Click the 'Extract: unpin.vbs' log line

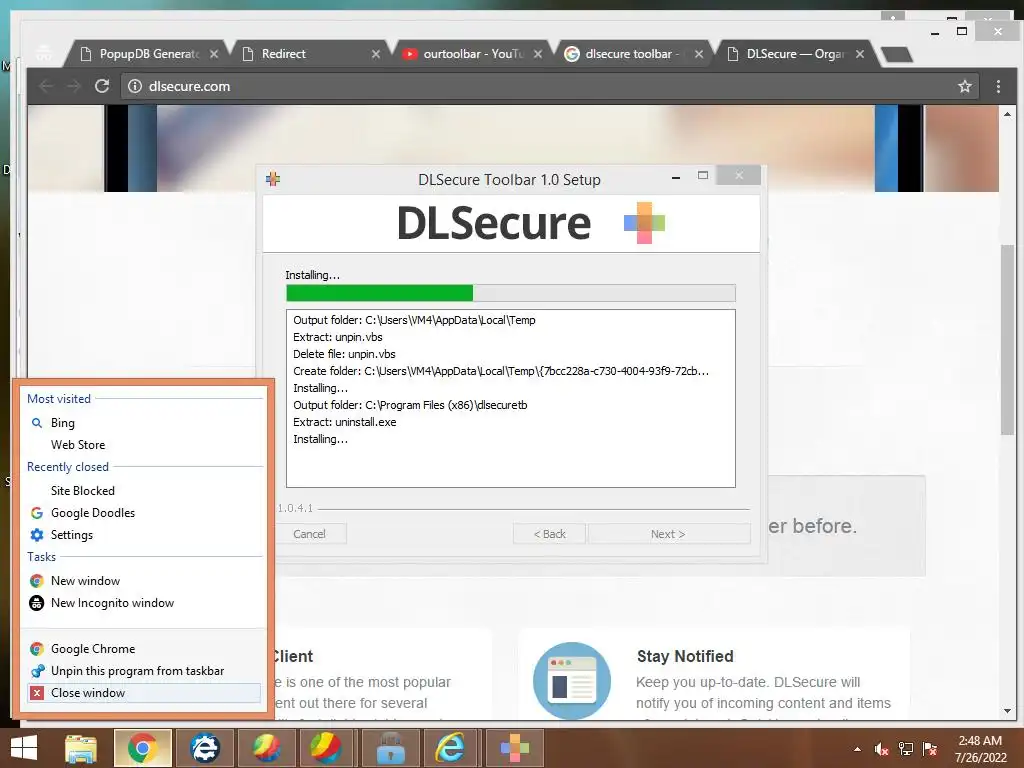[338, 337]
